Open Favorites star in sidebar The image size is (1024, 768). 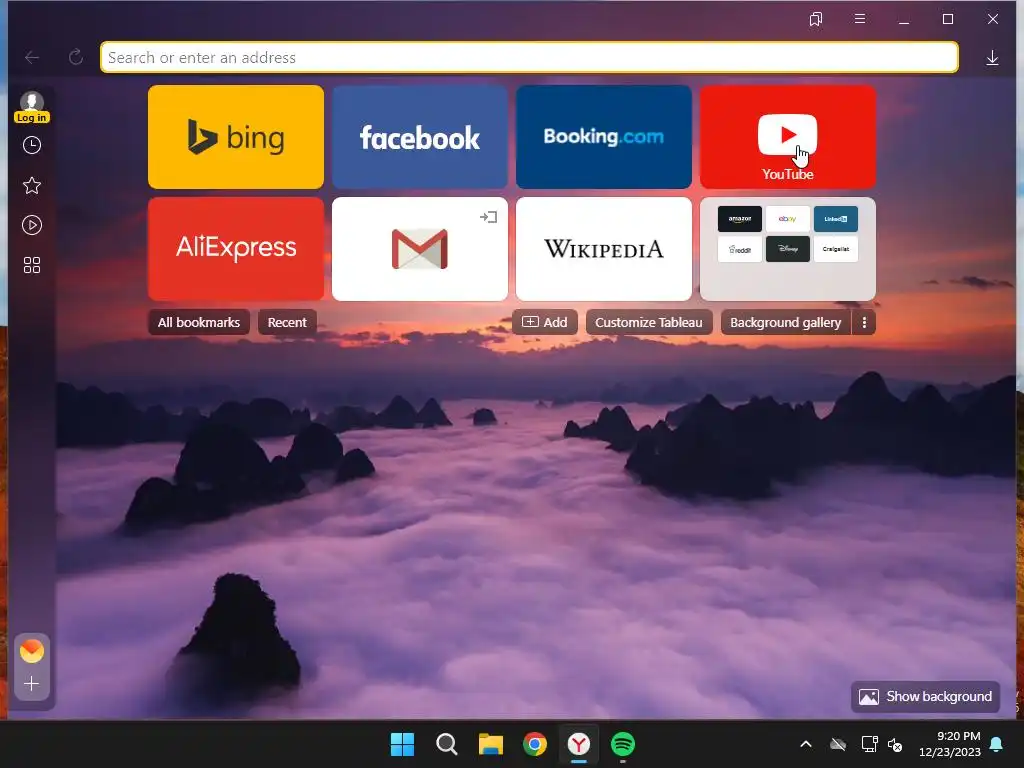tap(32, 185)
